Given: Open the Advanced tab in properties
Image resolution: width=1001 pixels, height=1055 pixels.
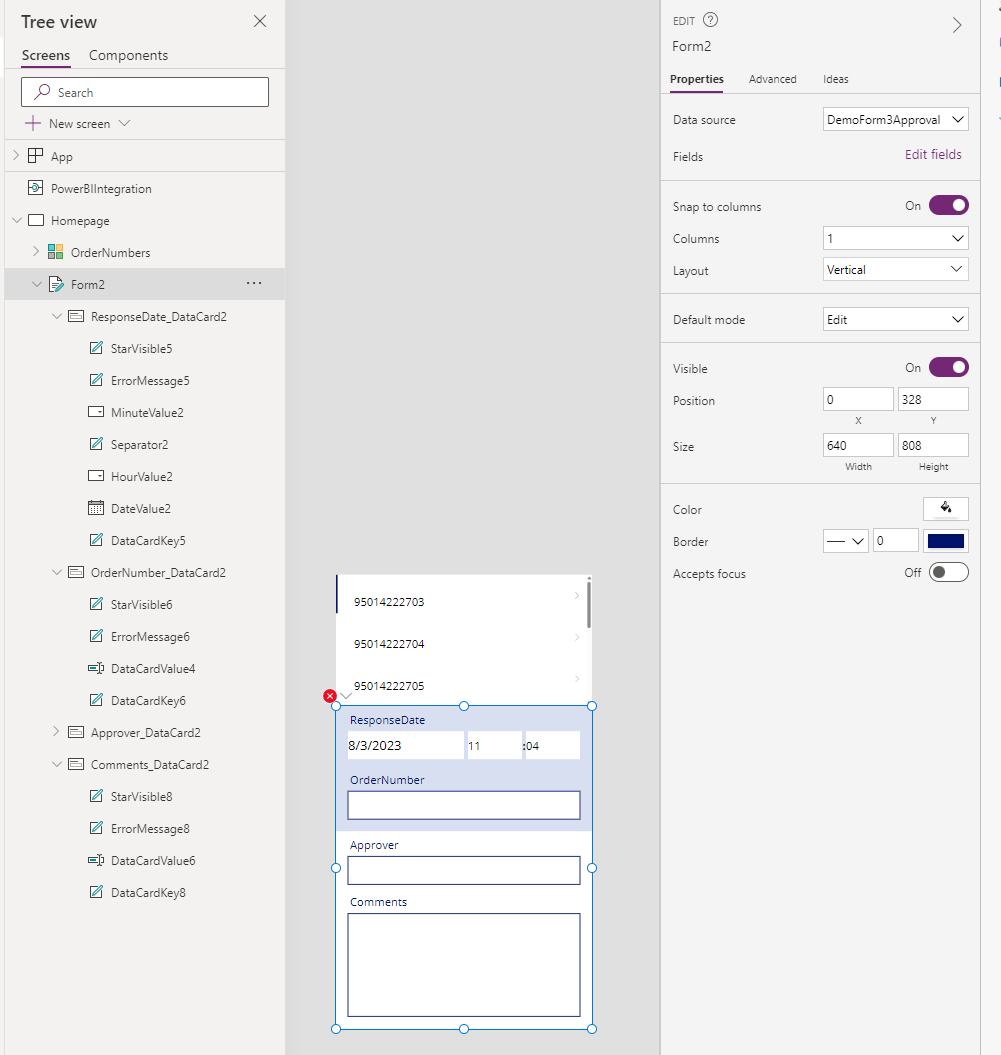Looking at the screenshot, I should point(773,79).
